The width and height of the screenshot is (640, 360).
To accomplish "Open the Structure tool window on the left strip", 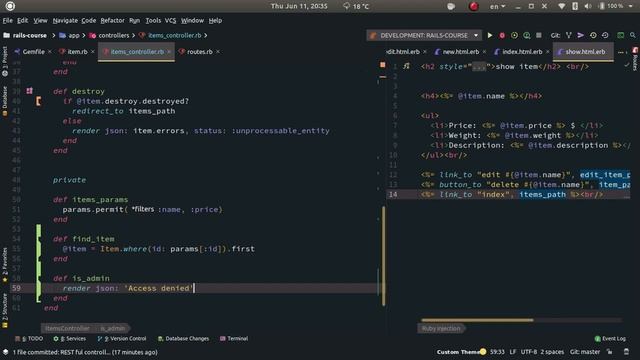I will coord(4,311).
